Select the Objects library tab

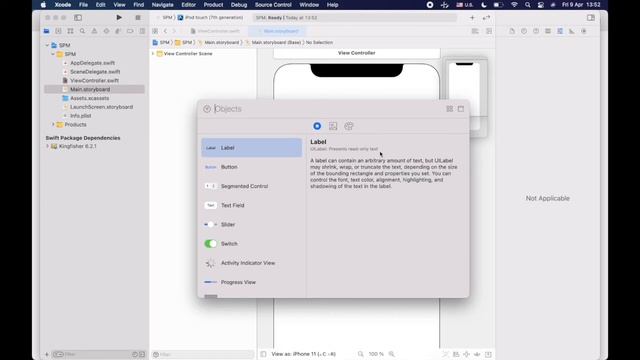pyautogui.click(x=317, y=126)
